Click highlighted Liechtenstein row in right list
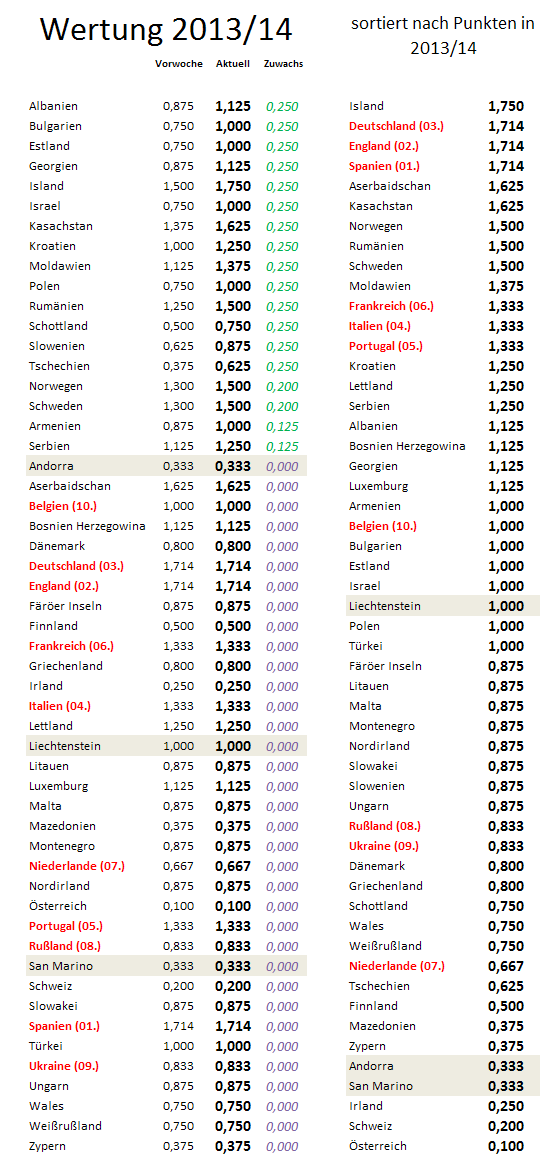The width and height of the screenshot is (540, 1156). tap(443, 605)
